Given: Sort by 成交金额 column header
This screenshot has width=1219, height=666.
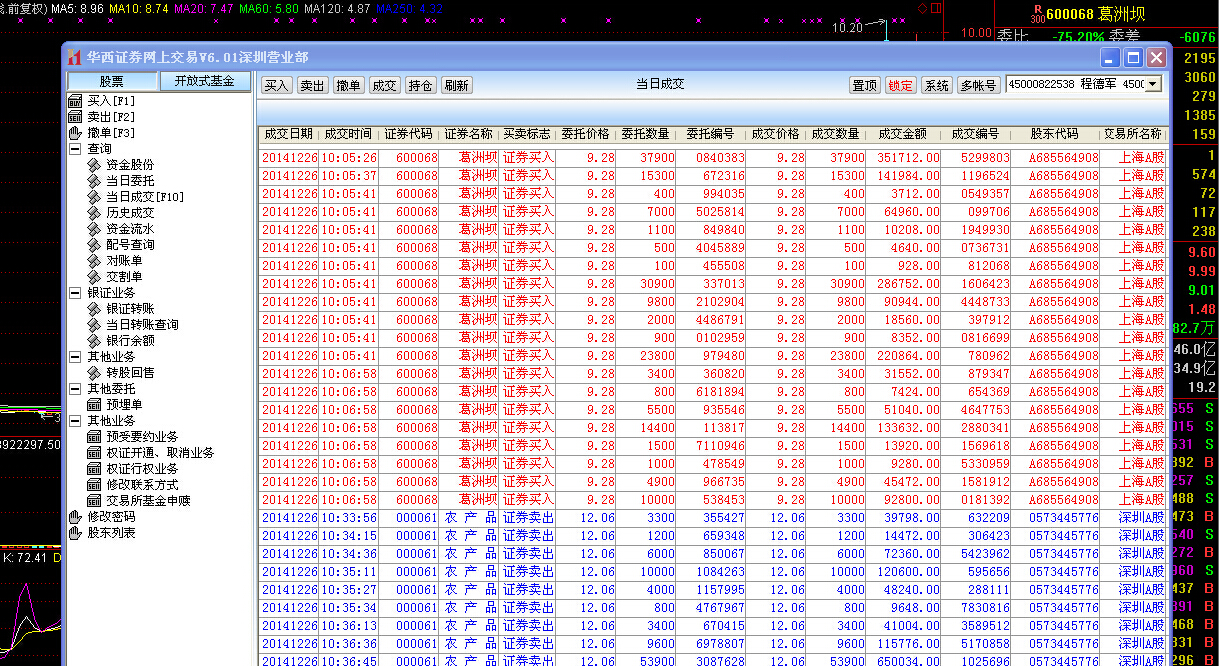Looking at the screenshot, I should click(x=902, y=134).
